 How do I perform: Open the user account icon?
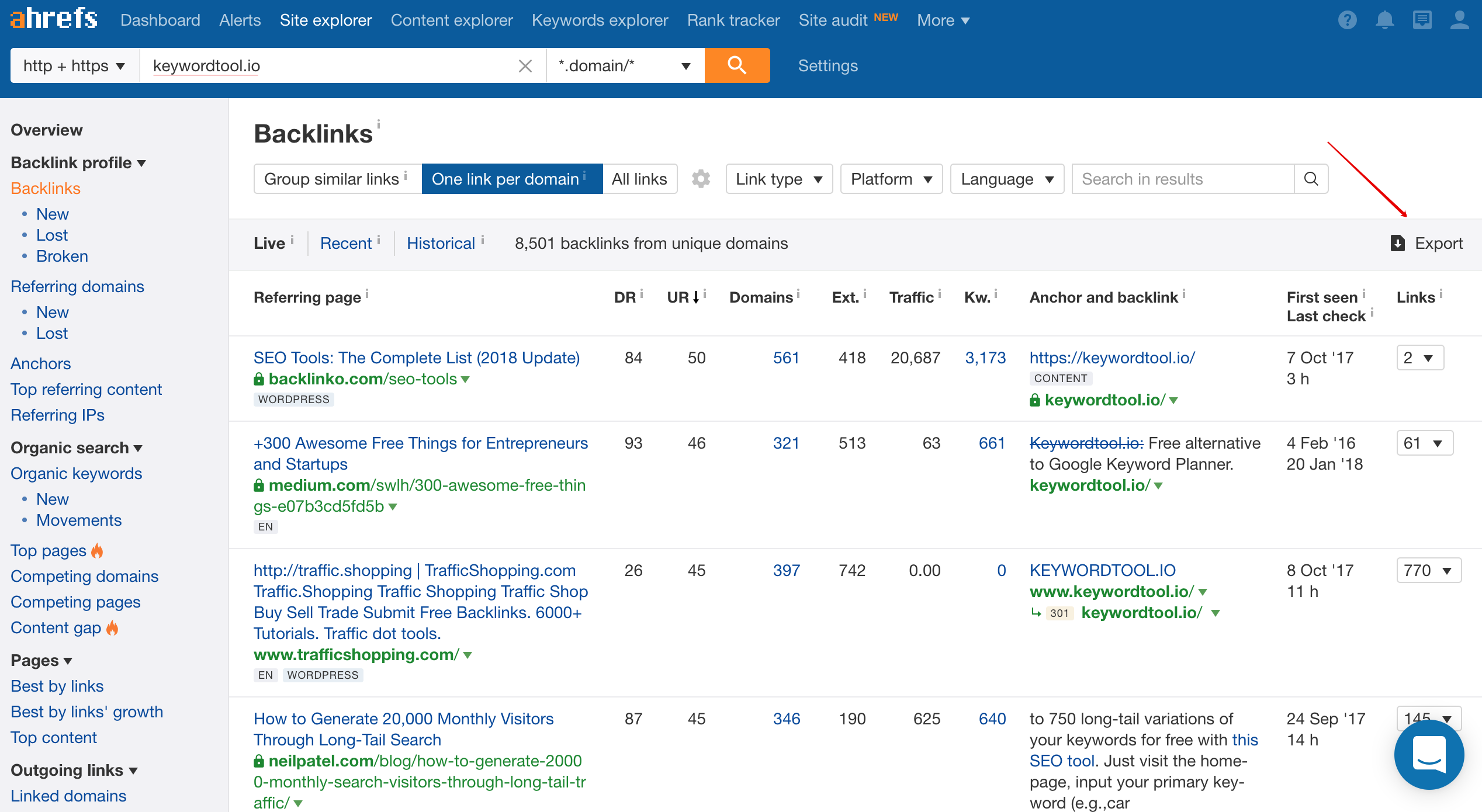1459,20
